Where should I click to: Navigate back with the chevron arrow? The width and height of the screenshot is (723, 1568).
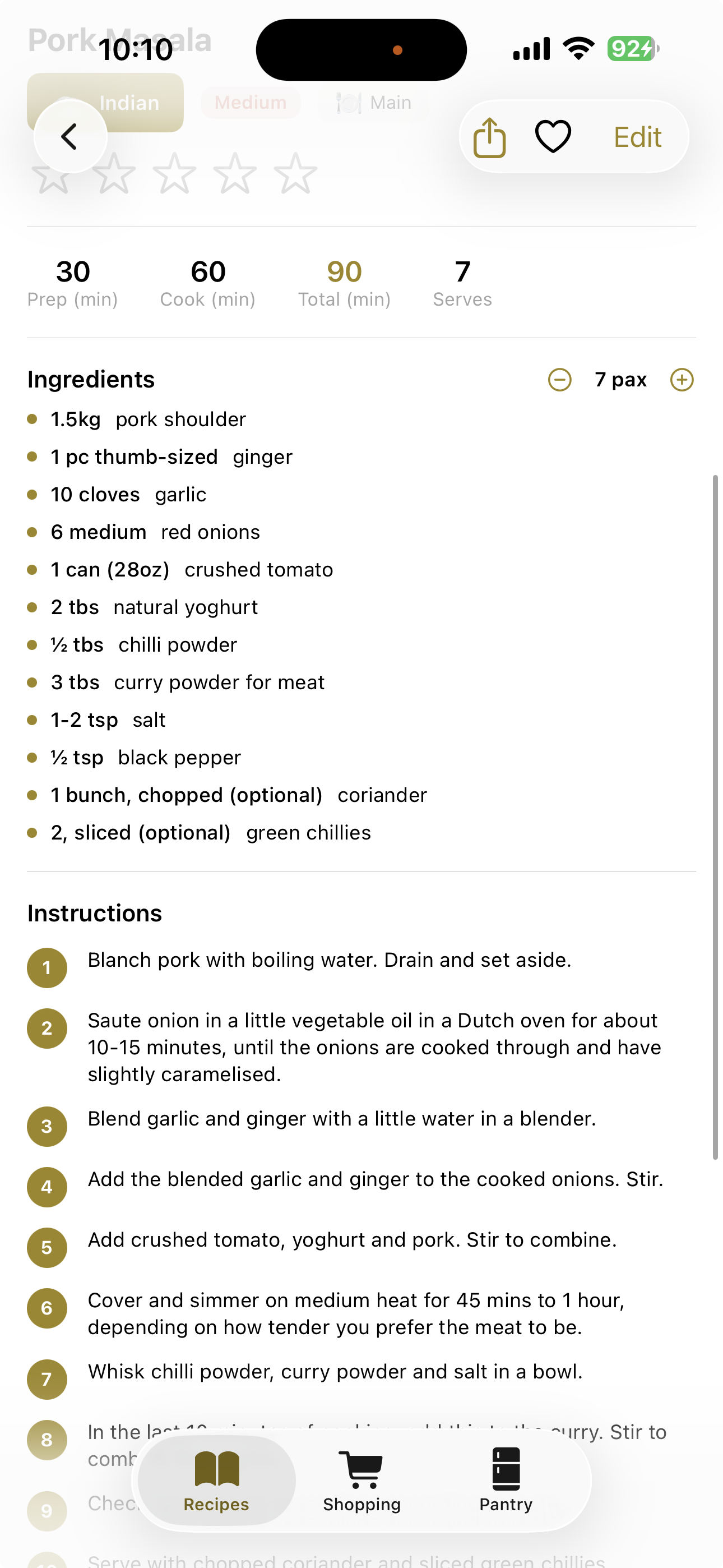(70, 136)
